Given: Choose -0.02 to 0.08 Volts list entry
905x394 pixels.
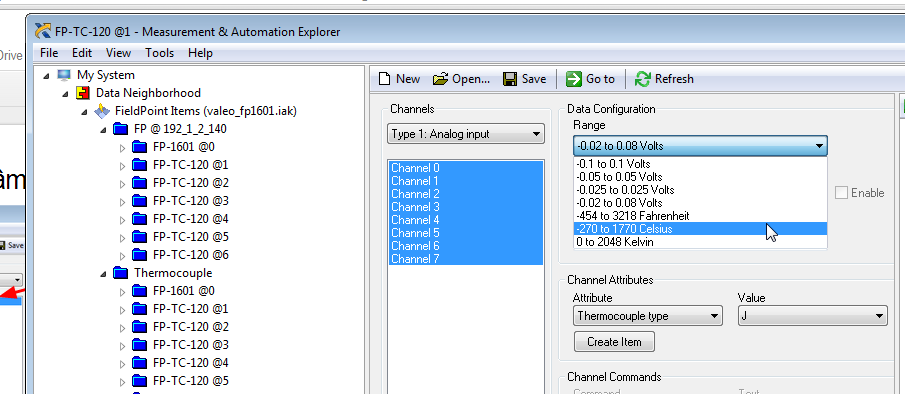Looking at the screenshot, I should [700, 203].
